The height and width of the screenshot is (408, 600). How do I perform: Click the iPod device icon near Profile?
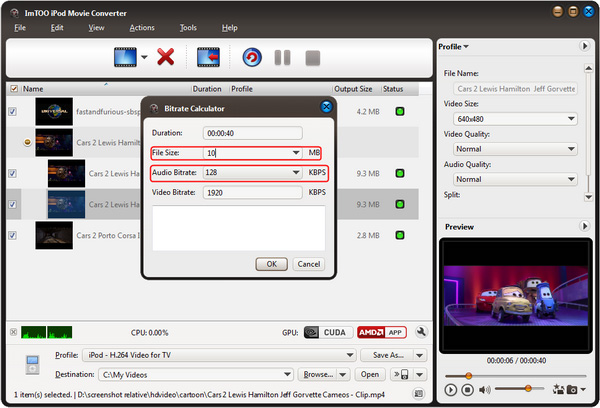[32, 364]
